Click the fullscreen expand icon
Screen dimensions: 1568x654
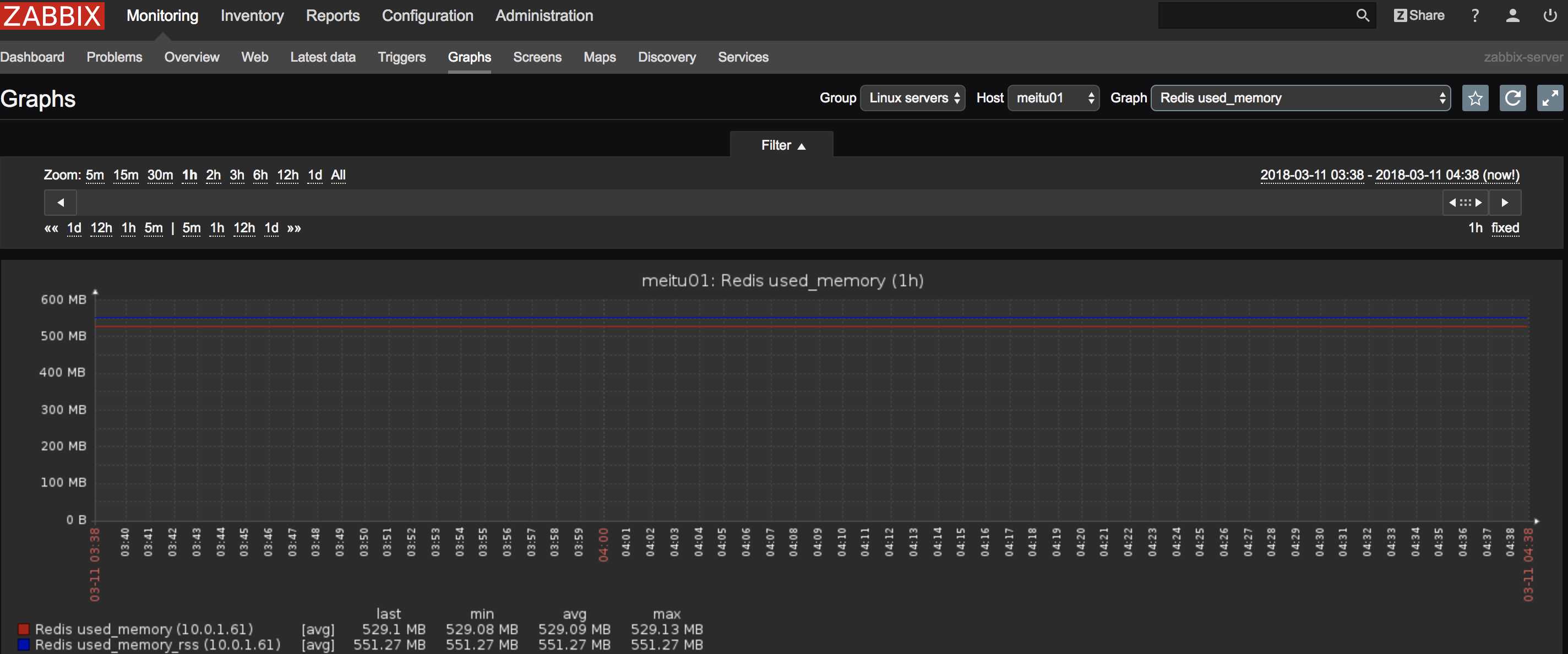click(x=1548, y=97)
